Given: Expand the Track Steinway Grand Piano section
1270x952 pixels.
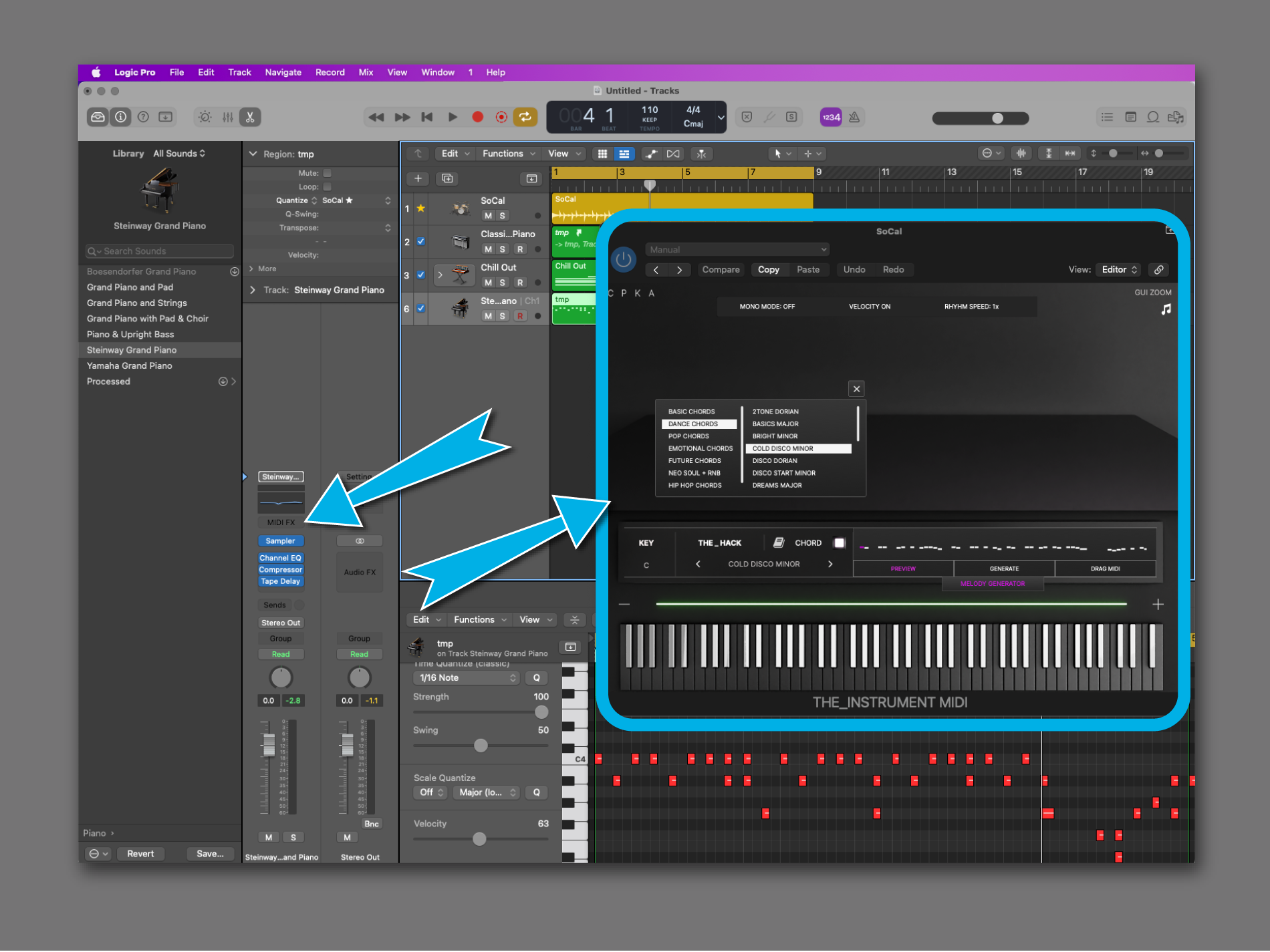Looking at the screenshot, I should tap(253, 290).
